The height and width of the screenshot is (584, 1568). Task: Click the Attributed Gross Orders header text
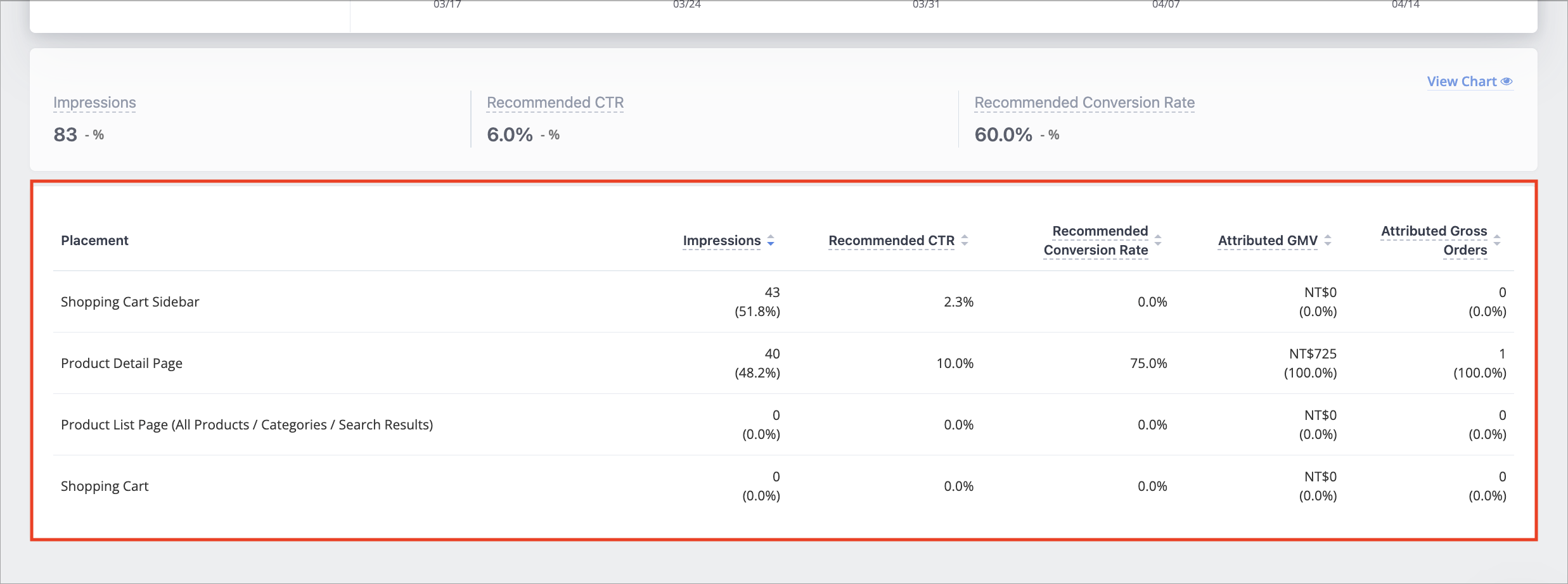point(1434,241)
